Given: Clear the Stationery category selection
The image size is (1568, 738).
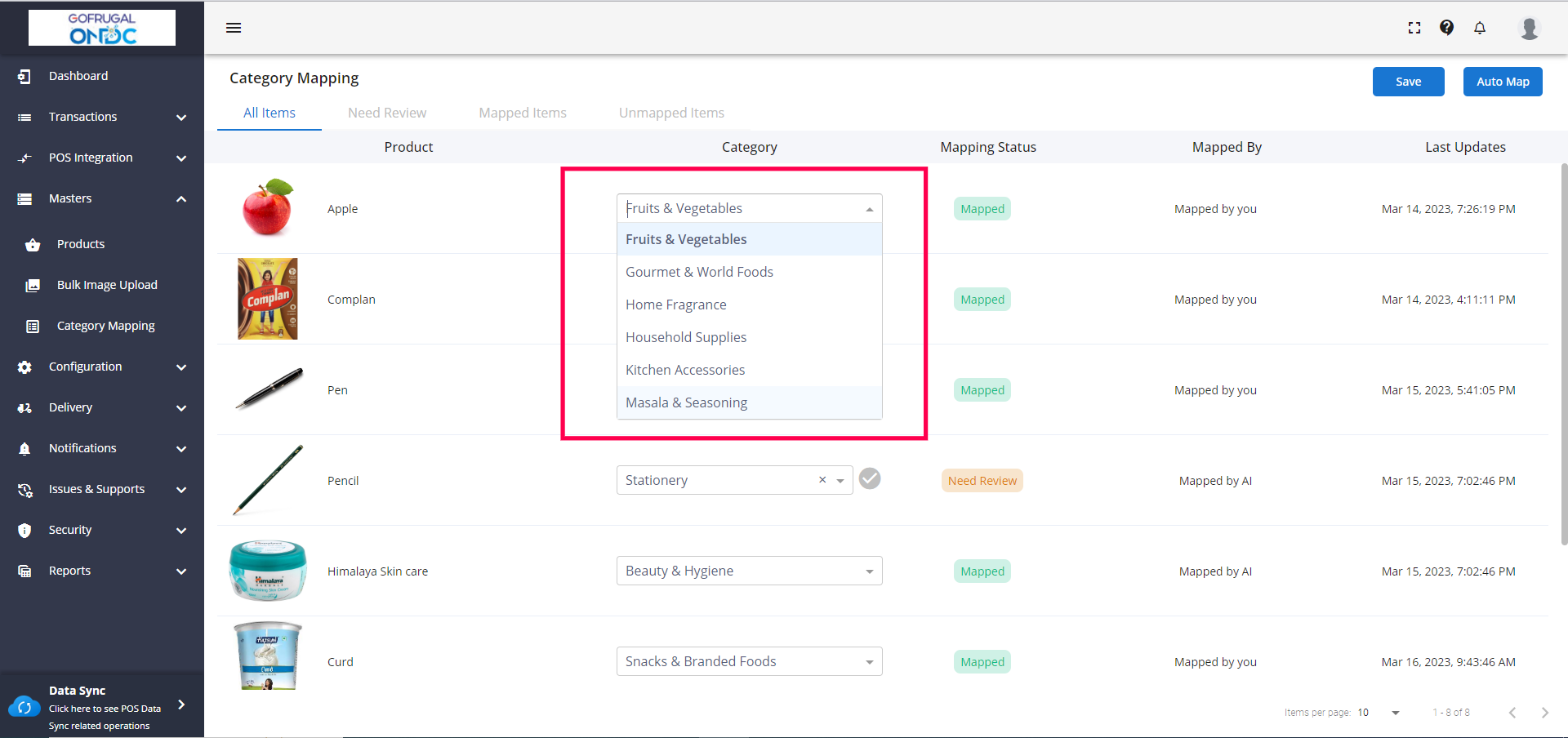Looking at the screenshot, I should coord(822,480).
